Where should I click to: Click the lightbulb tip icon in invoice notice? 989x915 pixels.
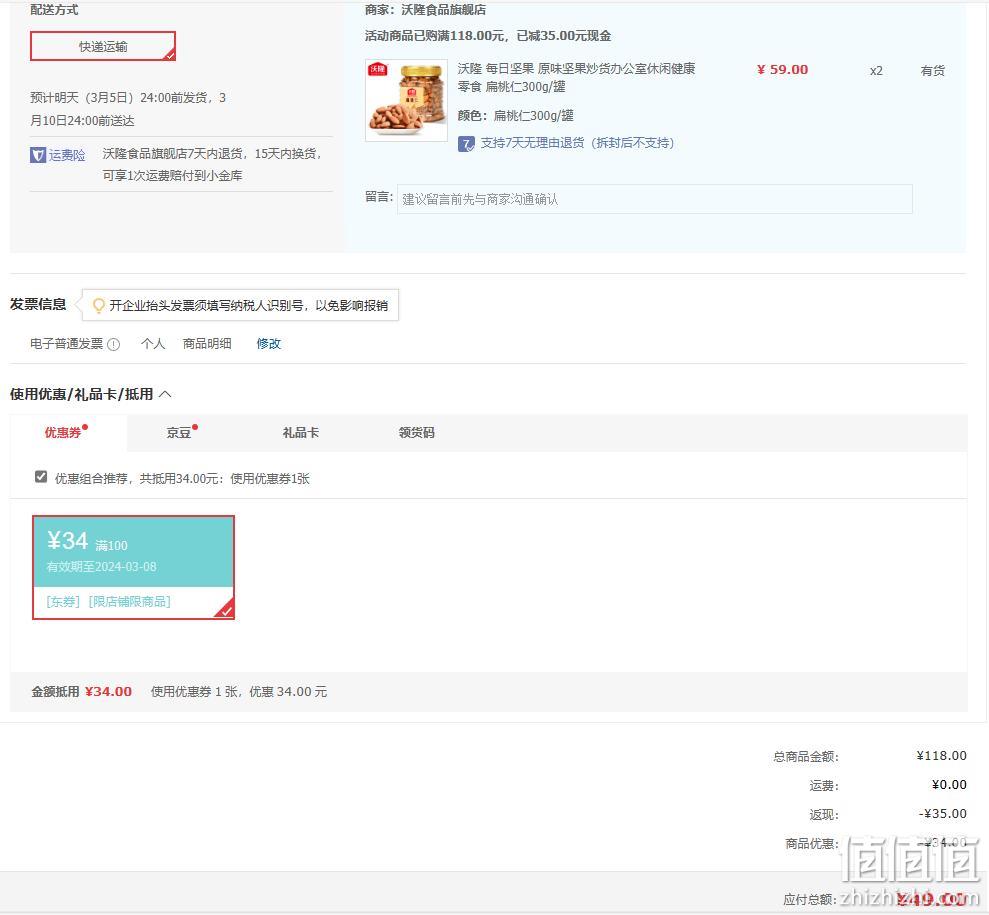coord(98,306)
